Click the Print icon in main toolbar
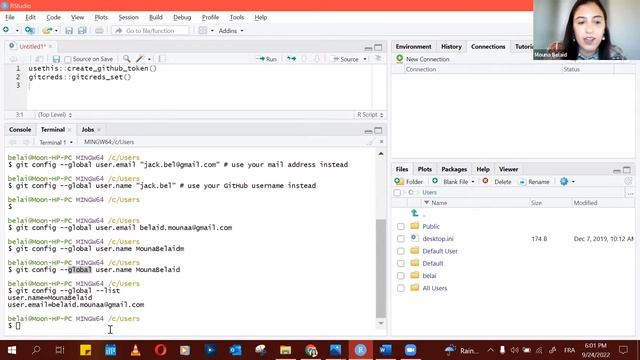This screenshot has height=360, width=640. click(99, 31)
